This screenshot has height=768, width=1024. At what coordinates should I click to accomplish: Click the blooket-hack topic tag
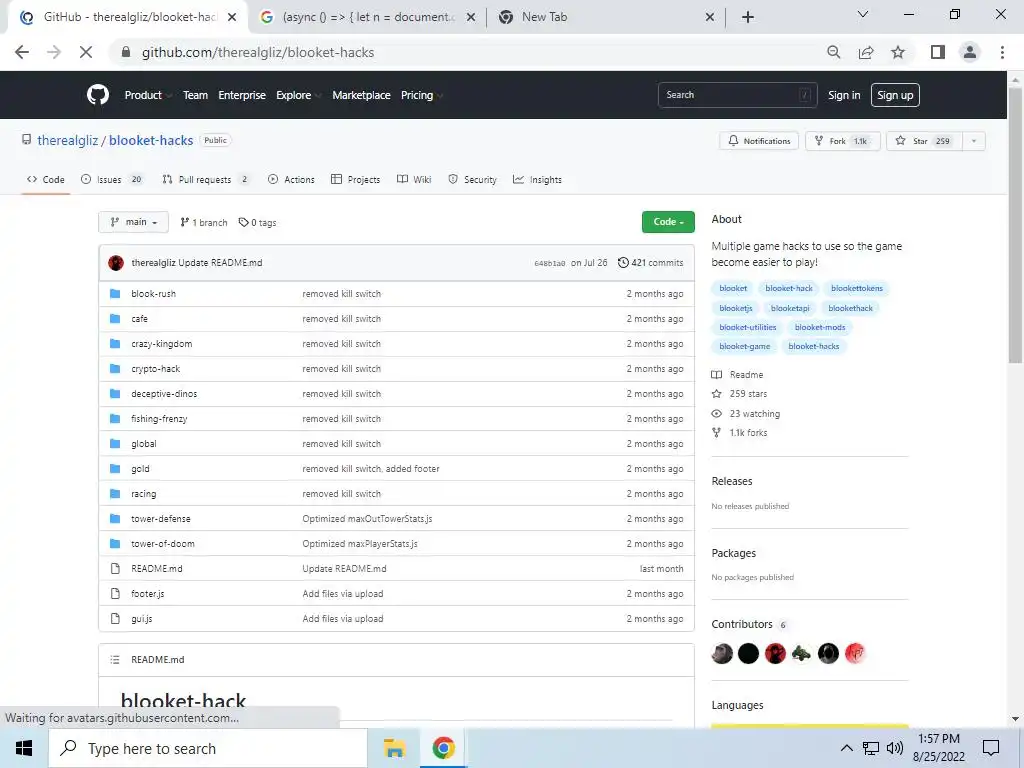click(x=789, y=288)
